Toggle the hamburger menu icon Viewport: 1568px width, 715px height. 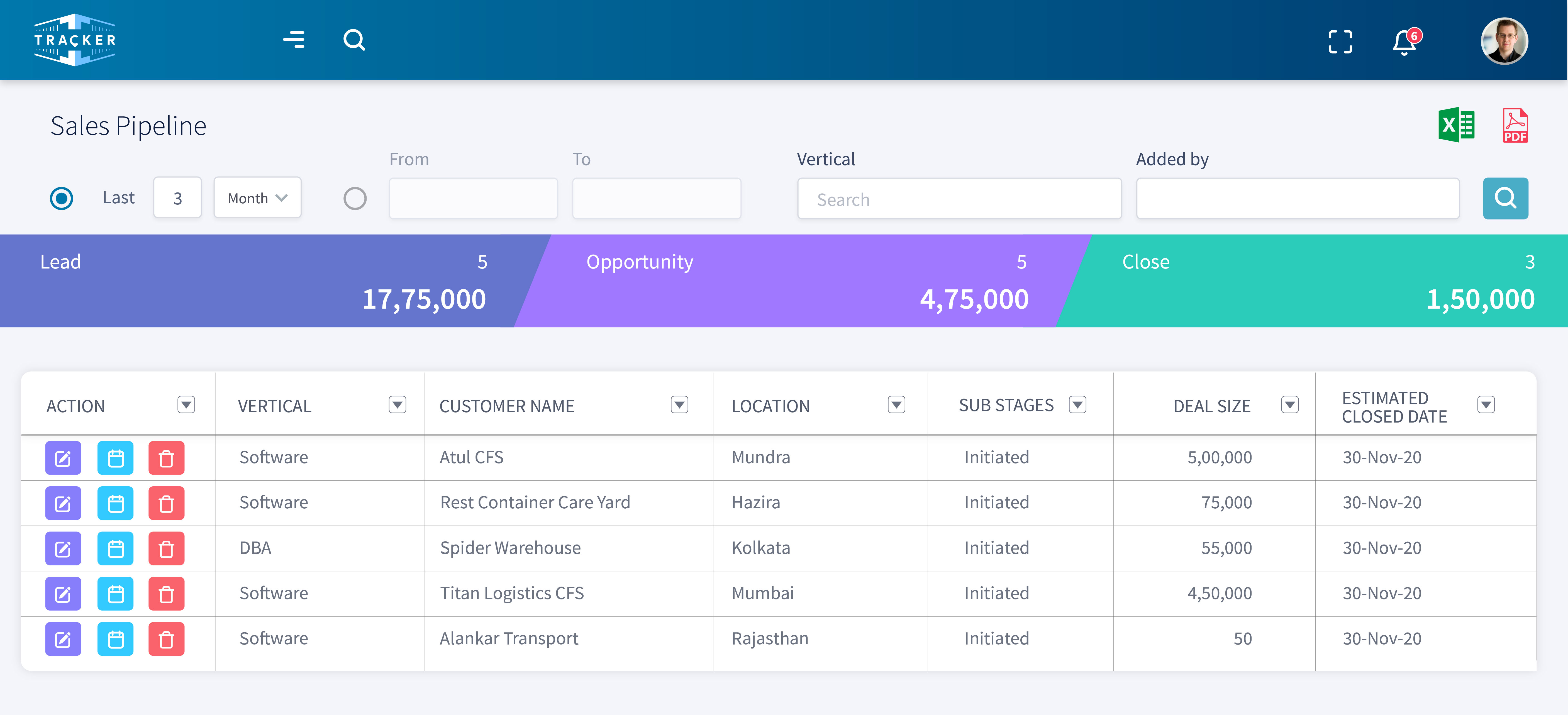[x=294, y=40]
